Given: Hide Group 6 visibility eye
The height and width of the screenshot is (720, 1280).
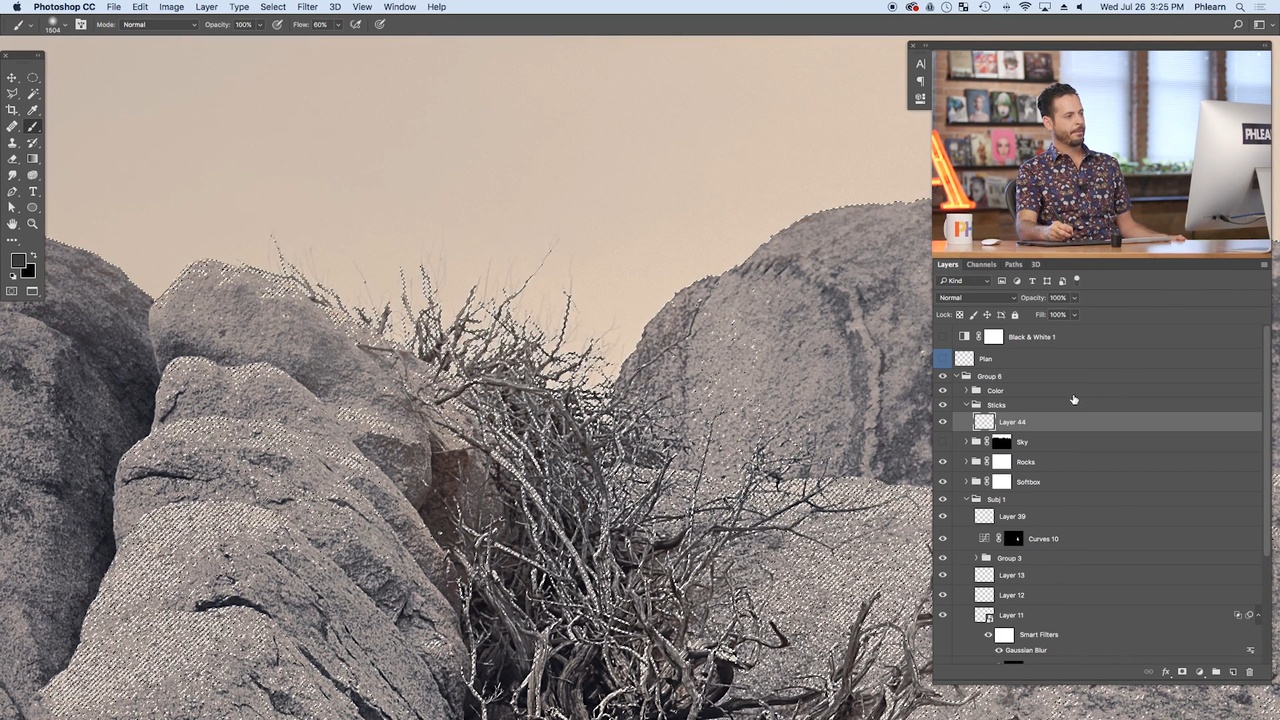Looking at the screenshot, I should point(942,376).
